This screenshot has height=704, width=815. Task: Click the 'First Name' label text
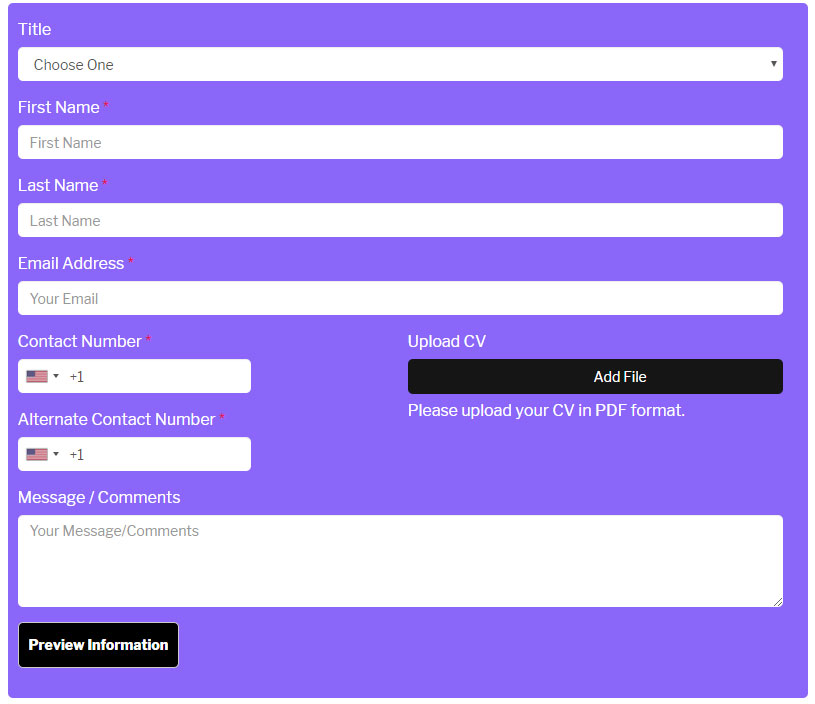59,107
